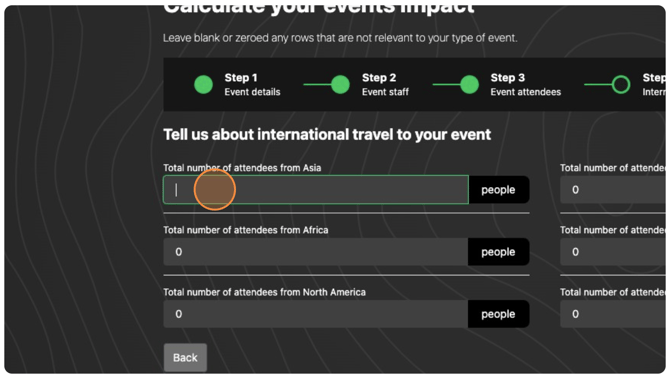Focus the middle right-column attendees field
Screen dimensions: 670x377
tap(613, 252)
